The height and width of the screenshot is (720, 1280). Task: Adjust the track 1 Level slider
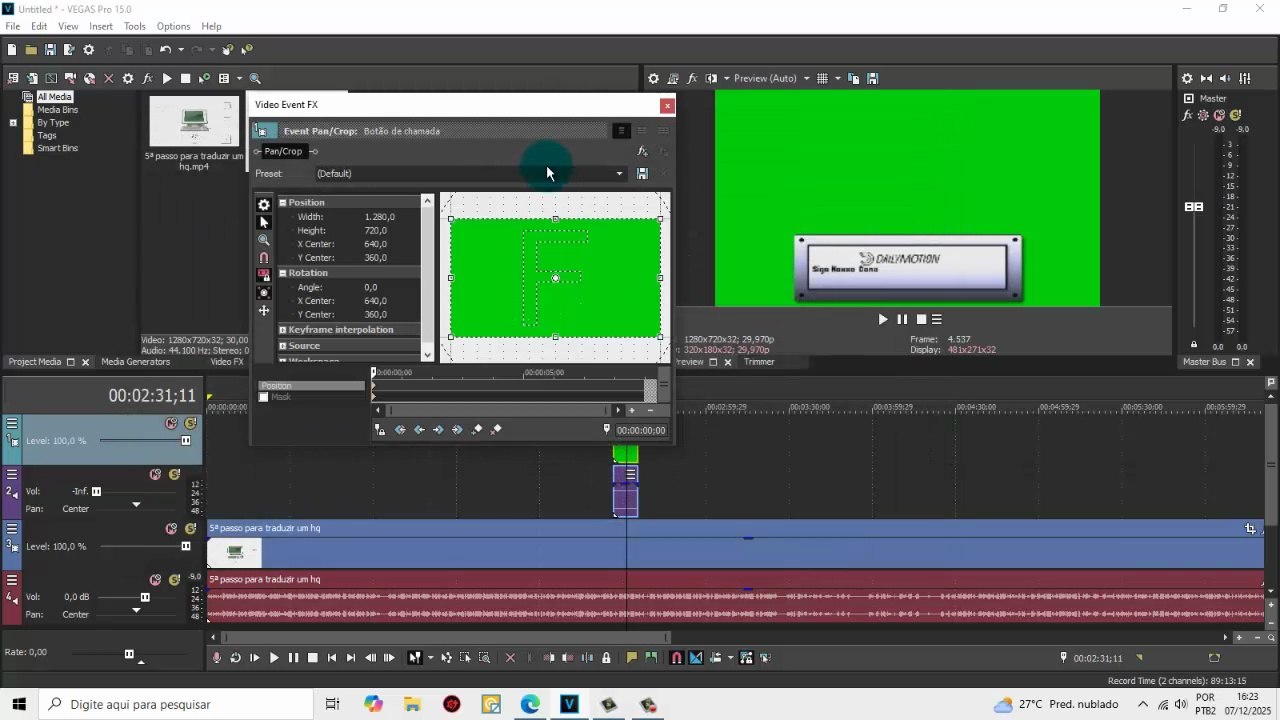point(185,441)
